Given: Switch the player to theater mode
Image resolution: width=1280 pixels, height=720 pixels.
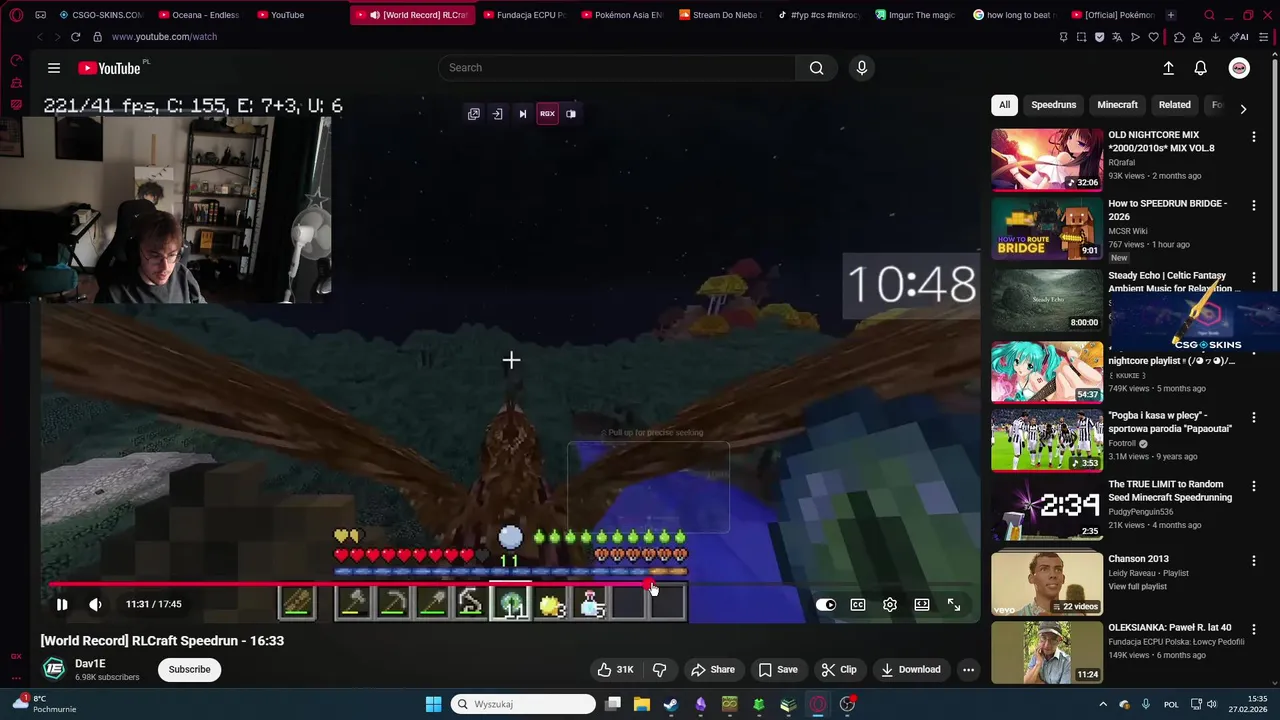Looking at the screenshot, I should point(922,604).
